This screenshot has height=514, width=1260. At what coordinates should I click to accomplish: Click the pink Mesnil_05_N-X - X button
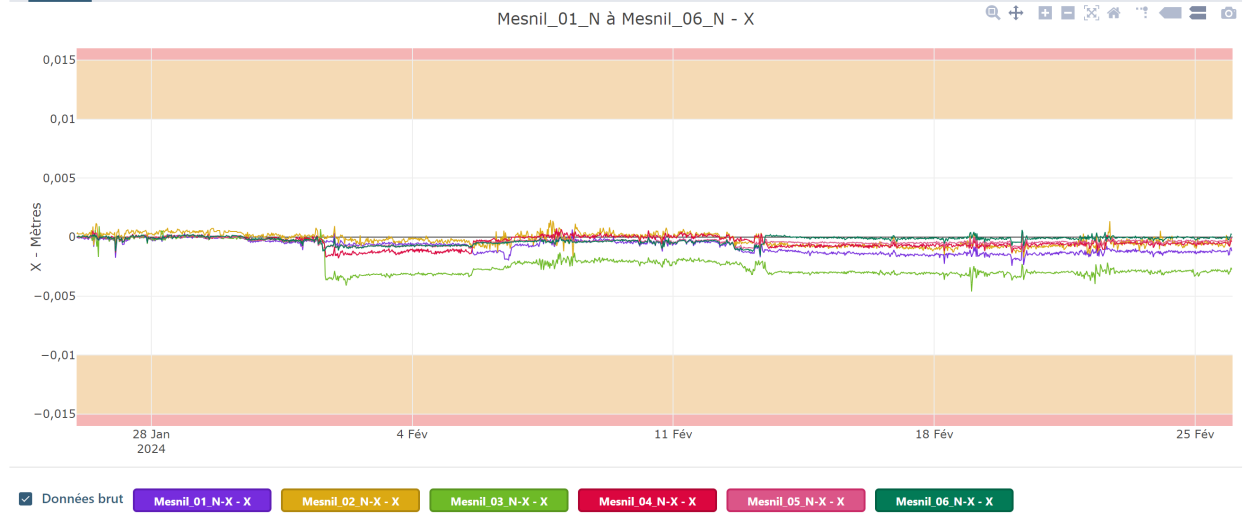(x=796, y=501)
